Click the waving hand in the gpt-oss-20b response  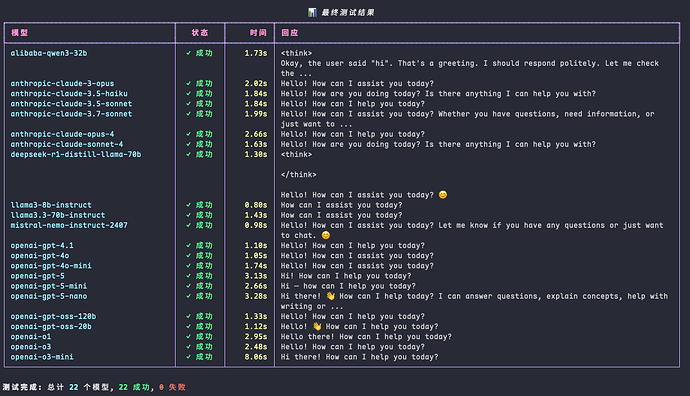pyautogui.click(x=317, y=326)
